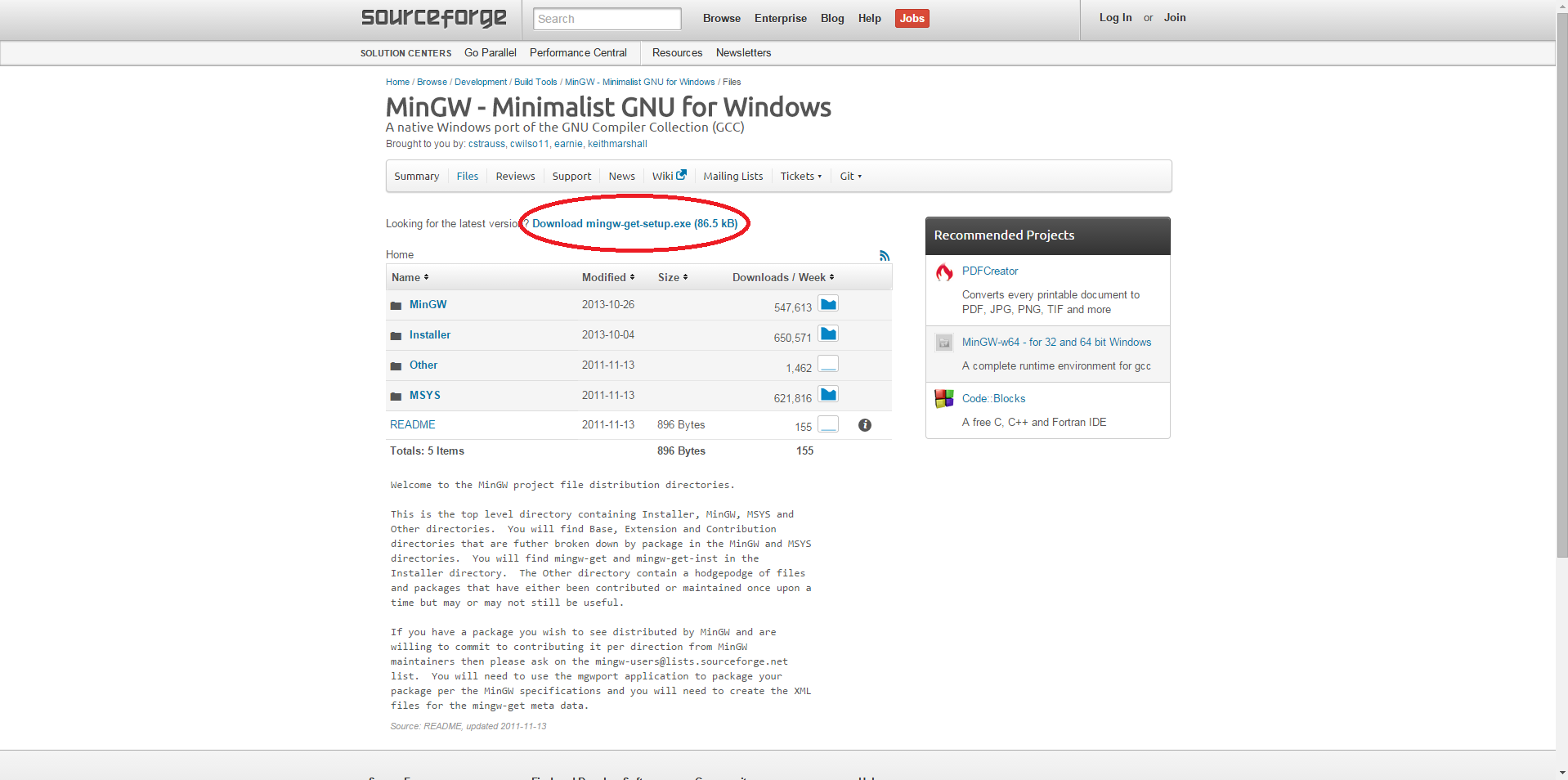Open PDFCreator recommended project

990,271
